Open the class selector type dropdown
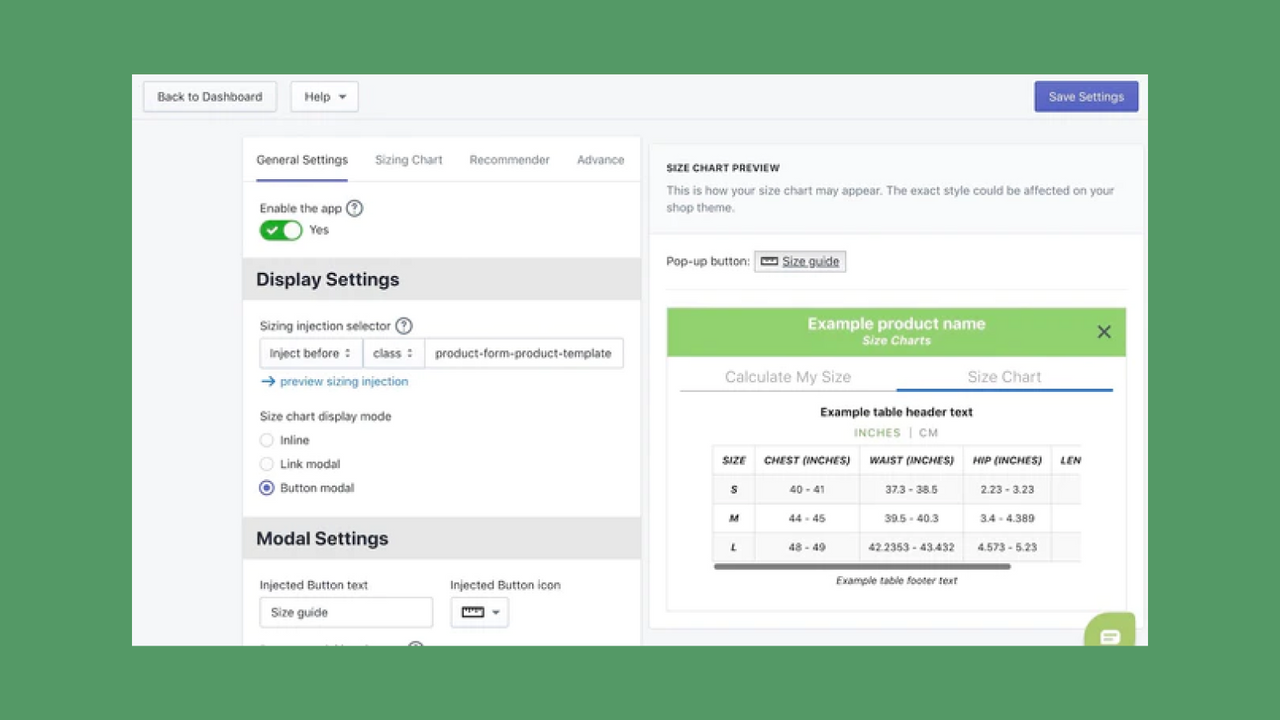This screenshot has height=720, width=1280. 393,353
